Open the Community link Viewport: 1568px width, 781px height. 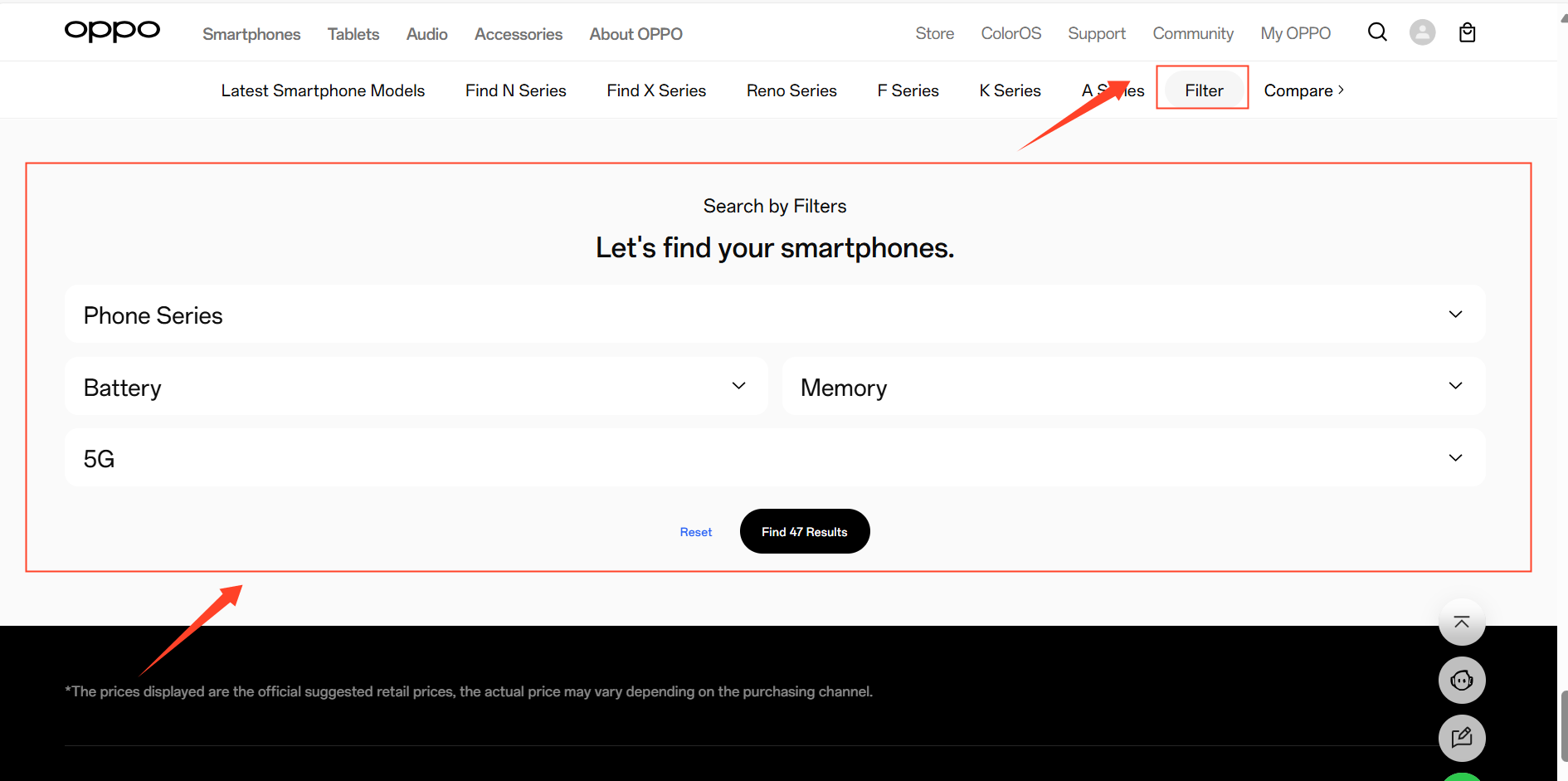(x=1193, y=34)
